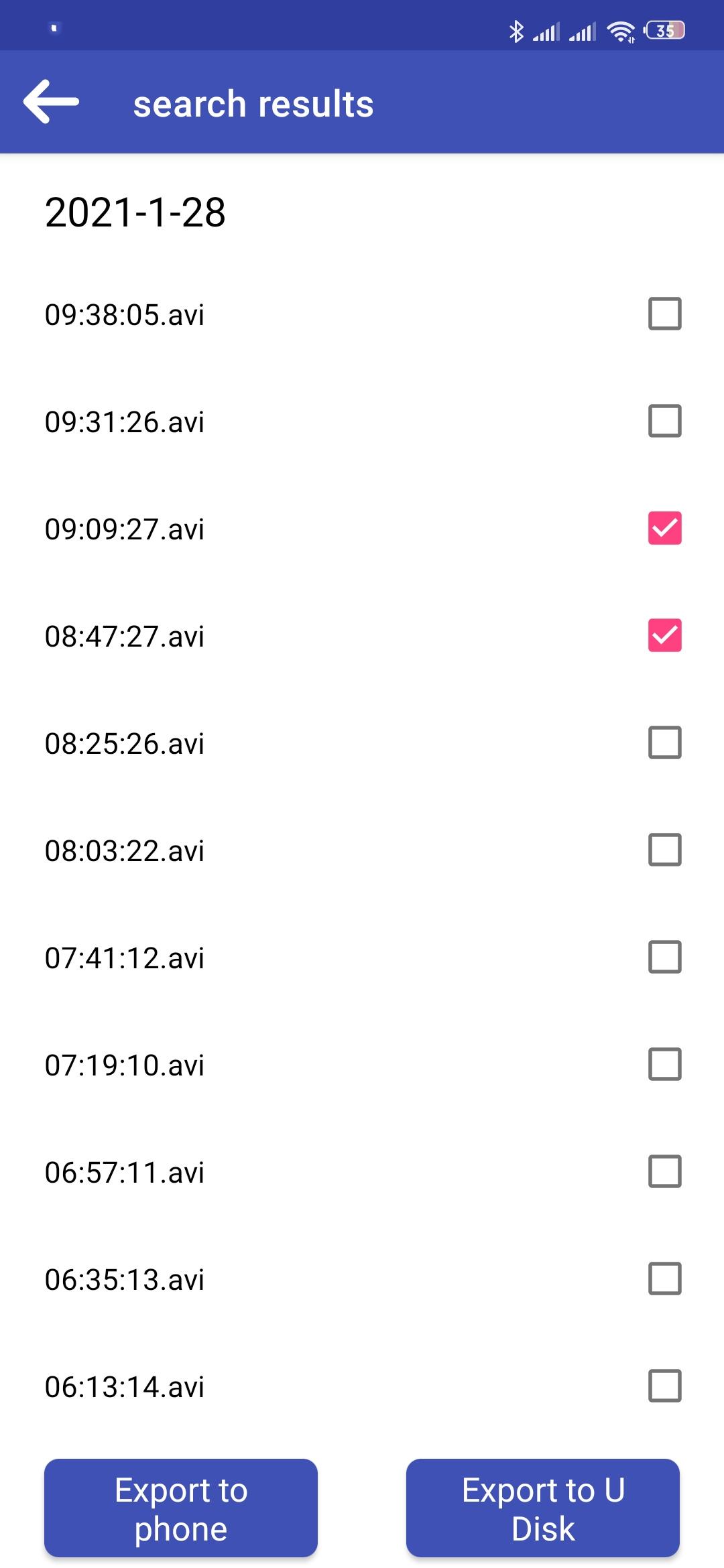Click Export to U Disk button
Screen dimensions: 724x1568
543,1508
